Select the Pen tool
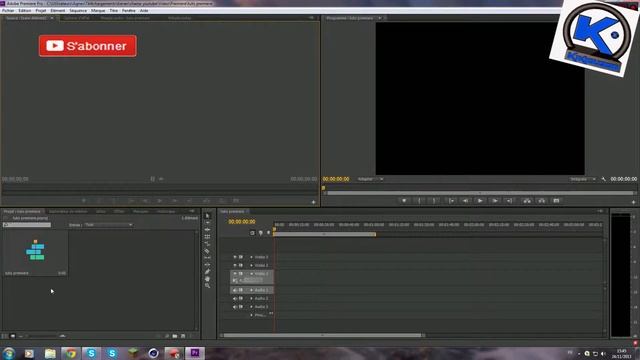The width and height of the screenshot is (640, 360). (x=207, y=272)
